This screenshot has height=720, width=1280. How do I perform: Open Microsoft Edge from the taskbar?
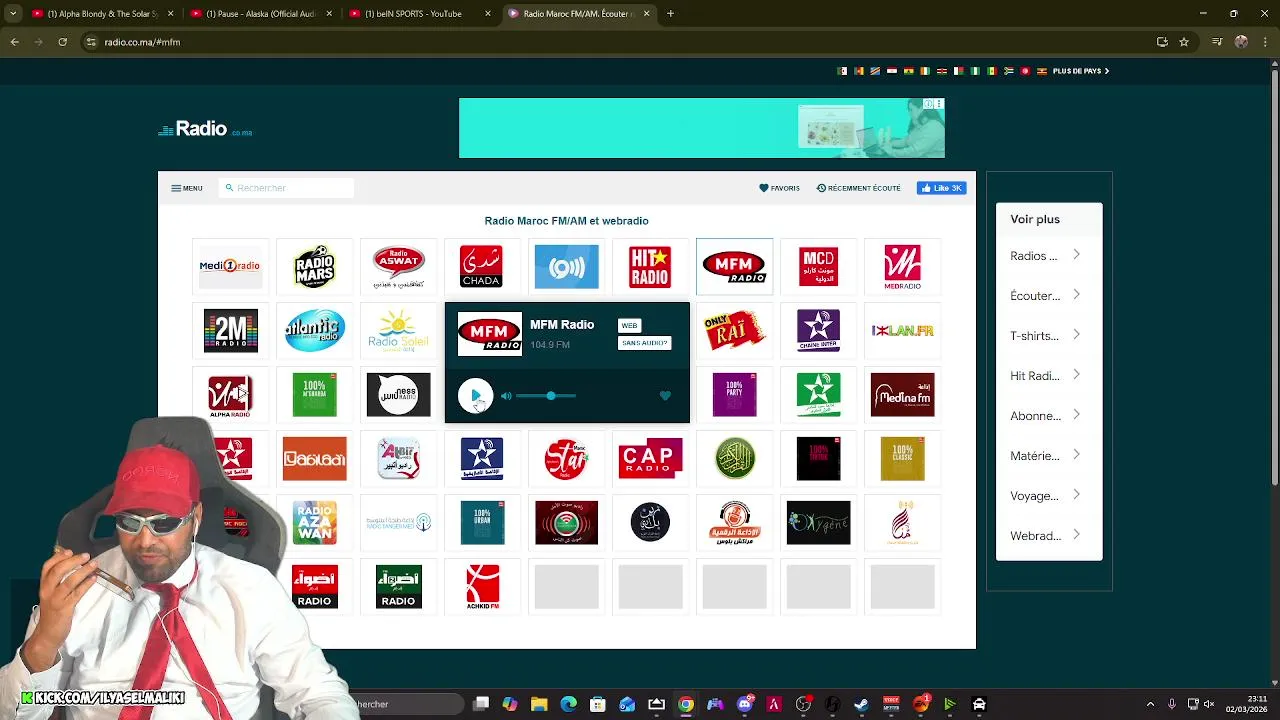point(568,704)
